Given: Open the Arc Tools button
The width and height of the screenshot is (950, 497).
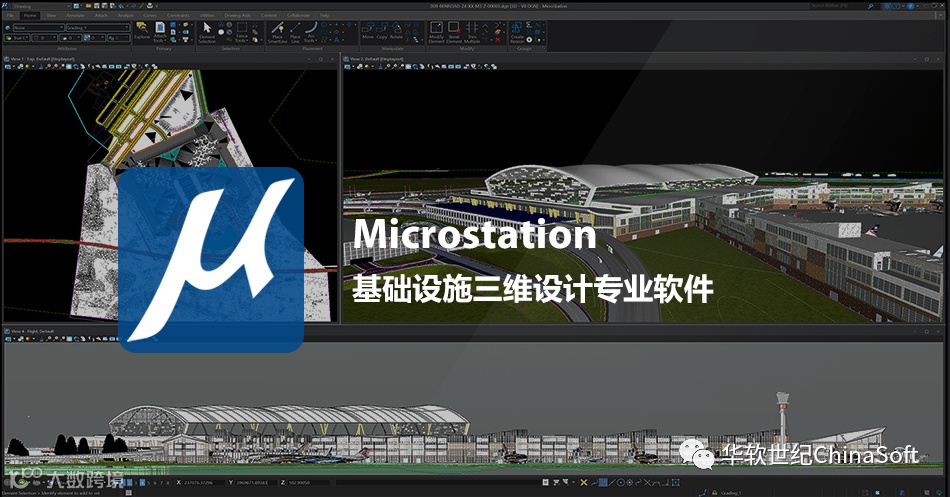Looking at the screenshot, I should pyautogui.click(x=311, y=32).
